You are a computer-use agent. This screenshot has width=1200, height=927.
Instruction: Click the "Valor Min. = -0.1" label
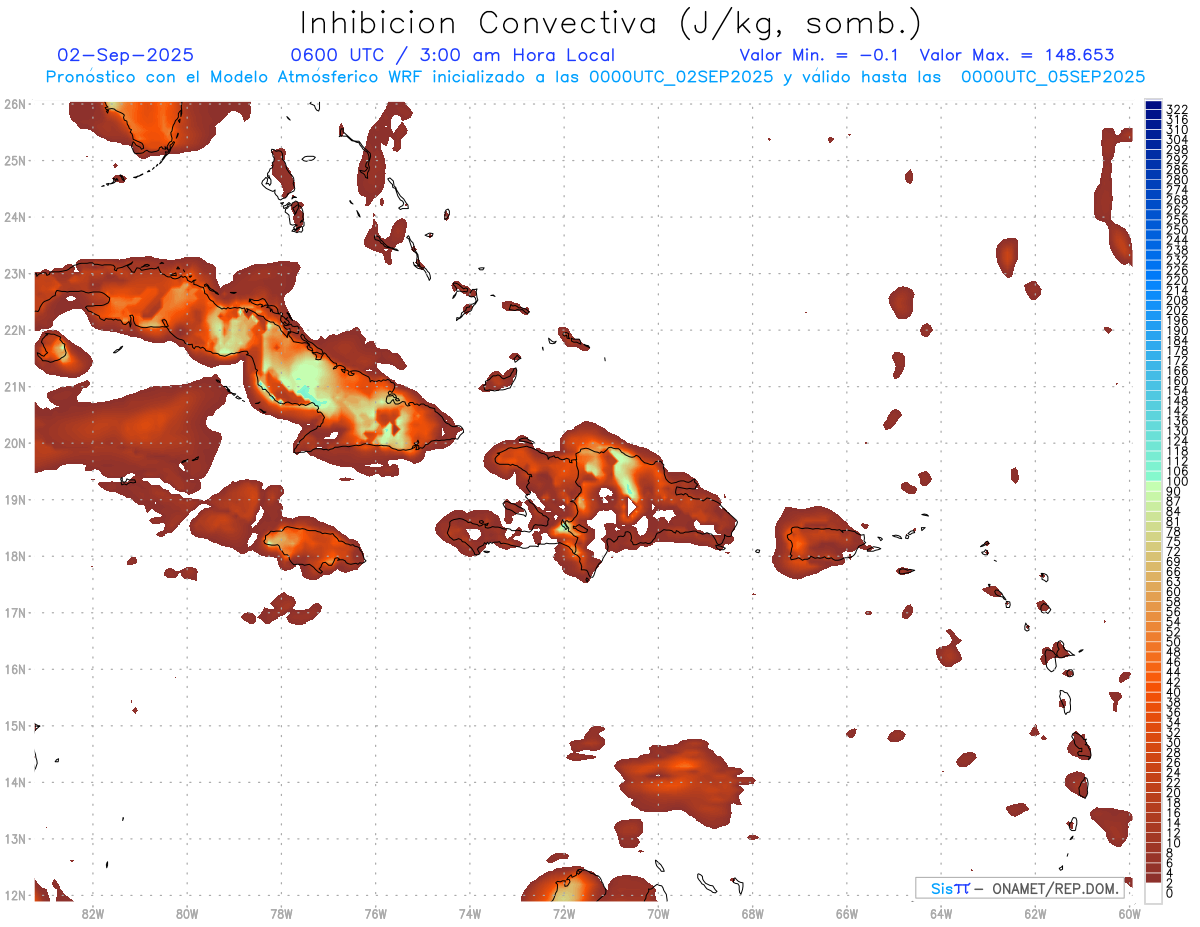[x=821, y=55]
